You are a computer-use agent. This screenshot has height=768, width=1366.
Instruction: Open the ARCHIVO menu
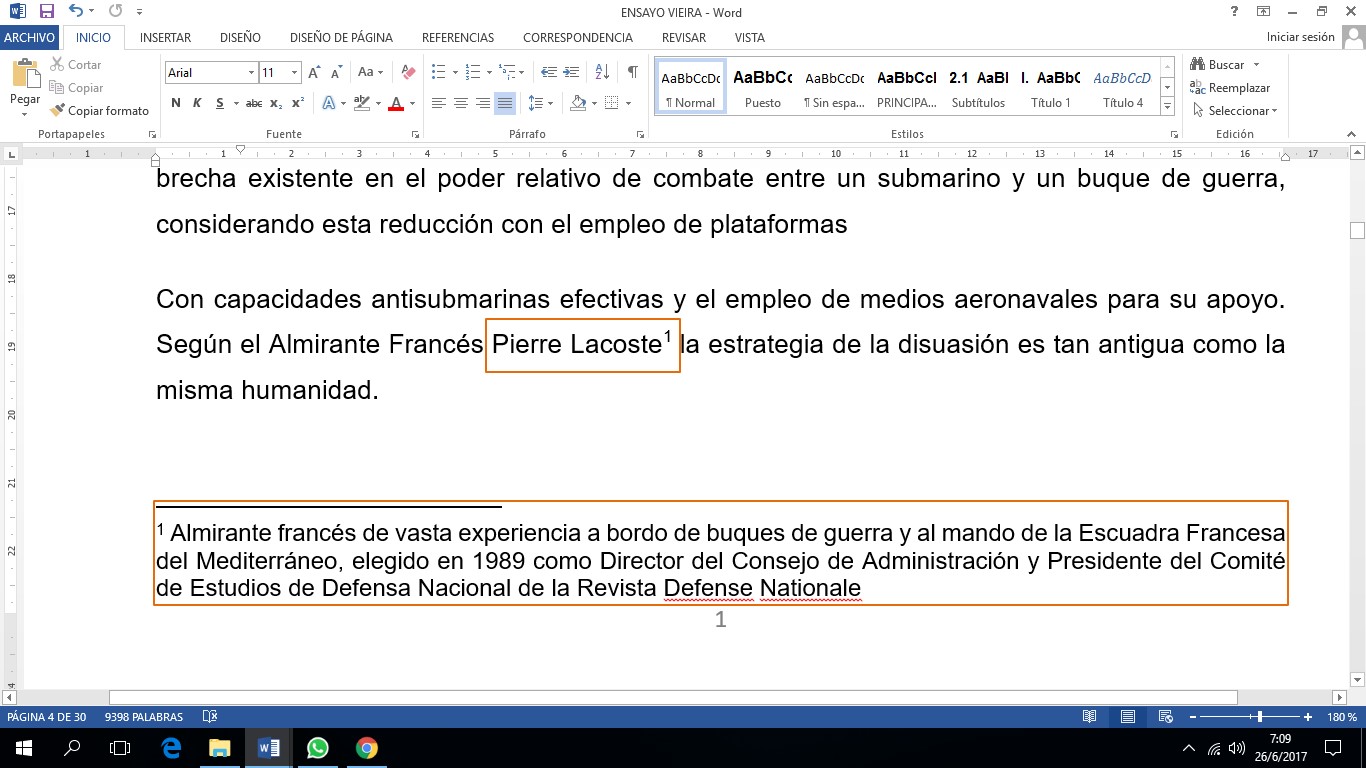pos(30,37)
